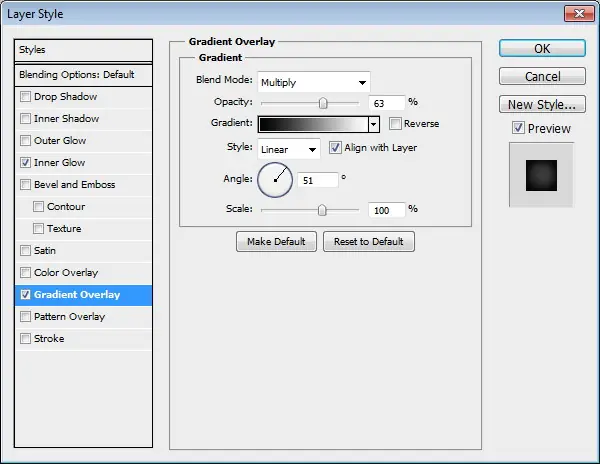The height and width of the screenshot is (464, 600).
Task: Click the angle dial control
Action: 275,180
